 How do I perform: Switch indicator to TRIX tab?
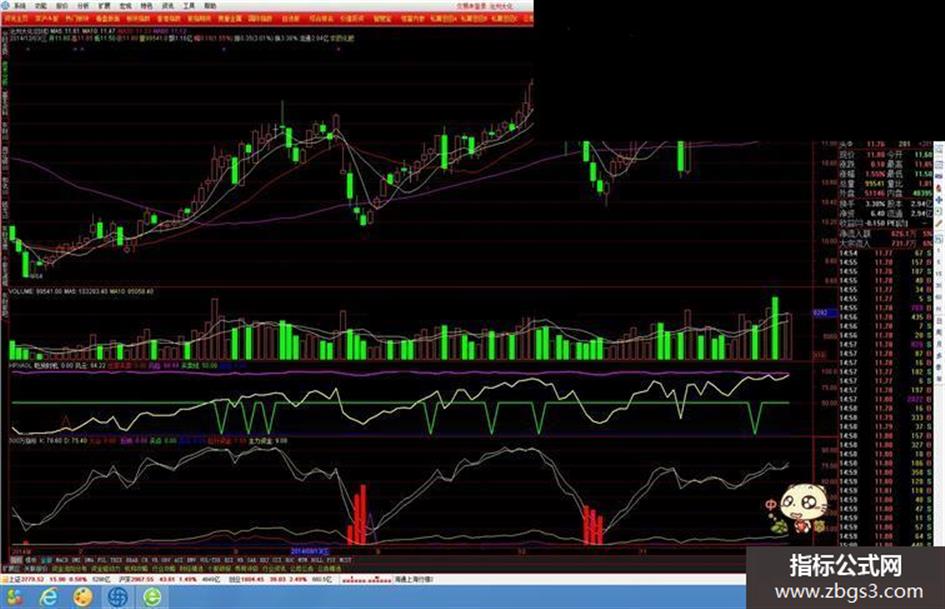point(114,560)
